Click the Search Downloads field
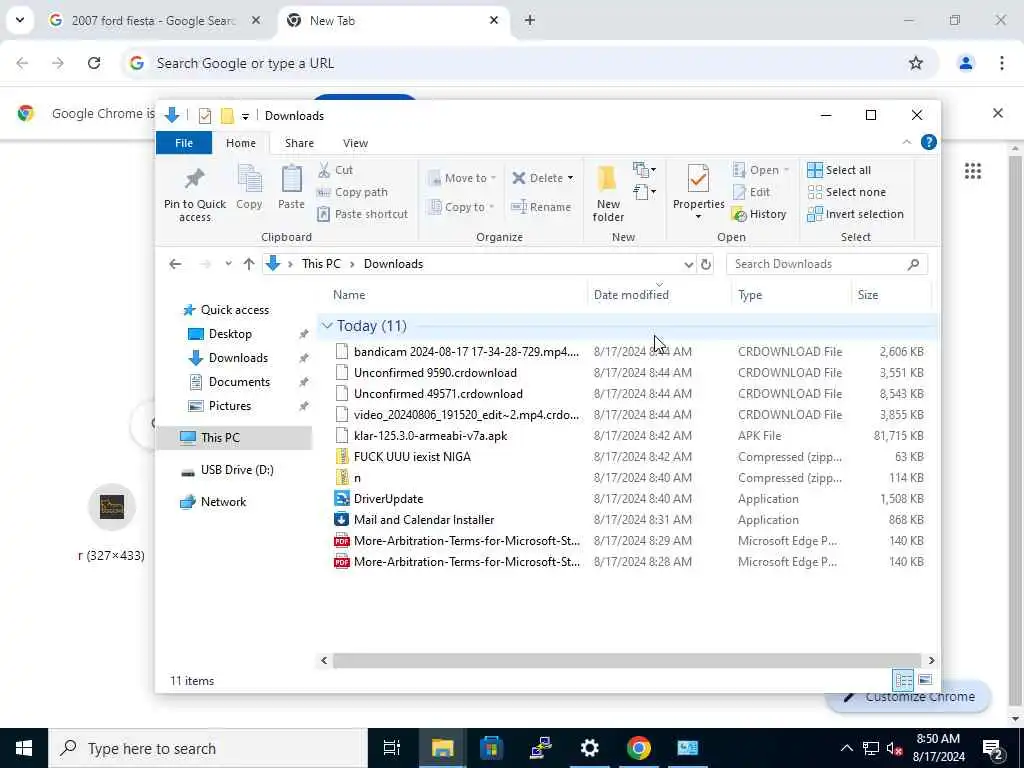The width and height of the screenshot is (1024, 768). click(x=826, y=264)
